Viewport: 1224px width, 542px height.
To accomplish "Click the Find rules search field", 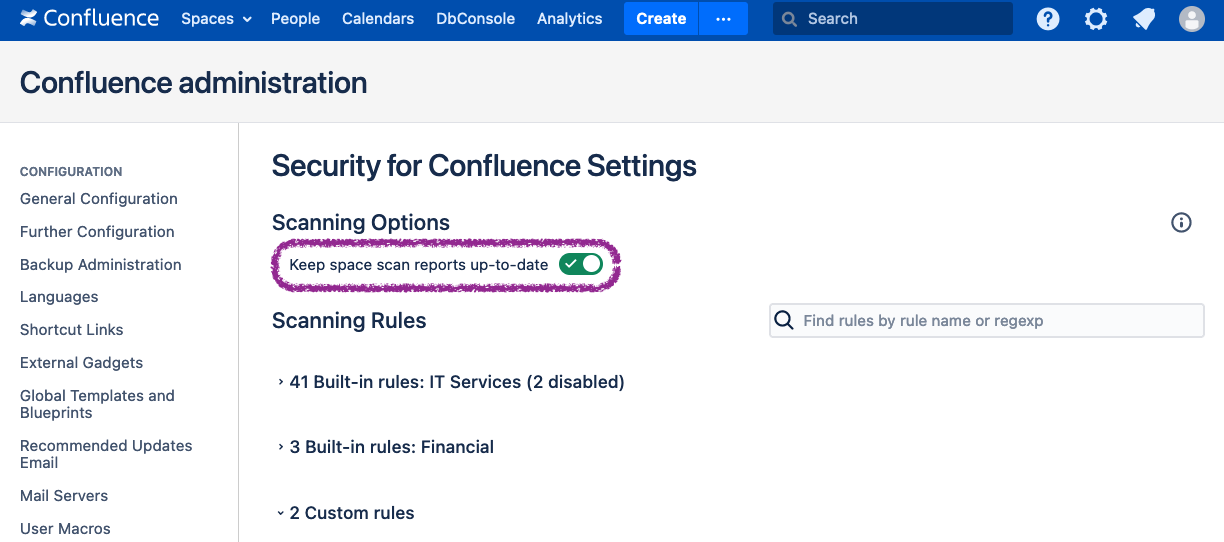I will coord(995,321).
